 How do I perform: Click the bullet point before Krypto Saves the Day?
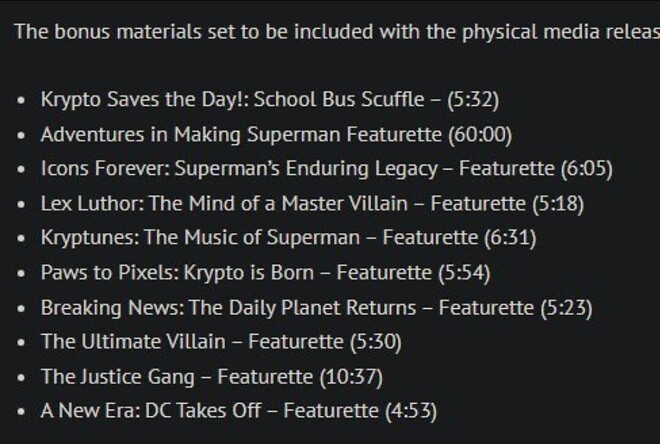[x=23, y=101]
